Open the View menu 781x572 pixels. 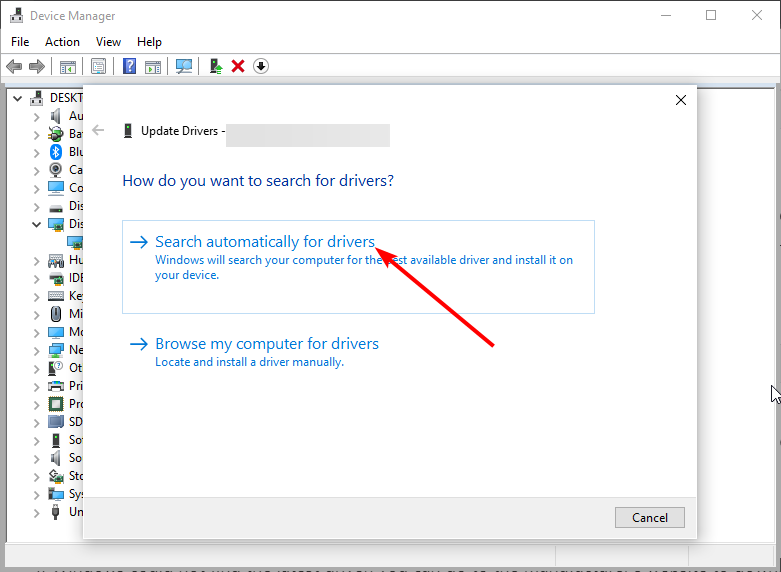coord(108,42)
